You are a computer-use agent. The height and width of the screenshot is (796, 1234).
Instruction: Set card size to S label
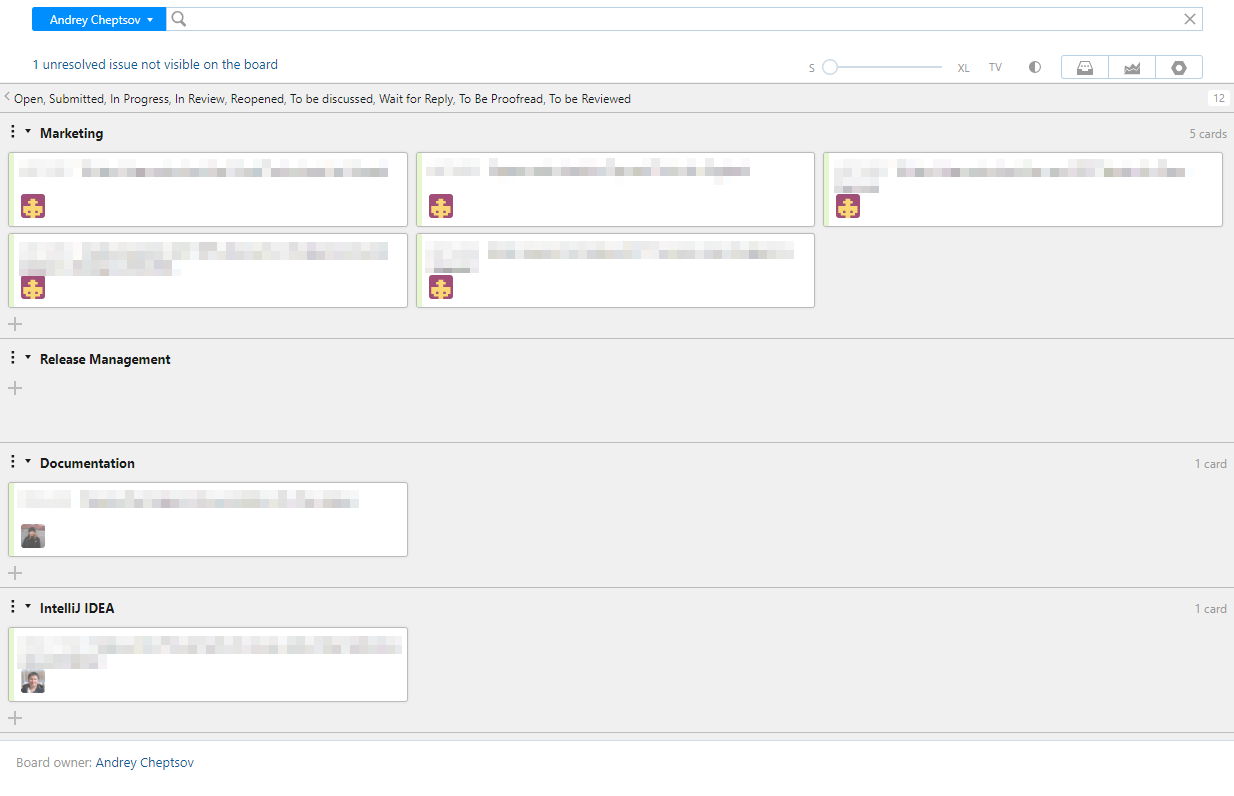[x=812, y=68]
